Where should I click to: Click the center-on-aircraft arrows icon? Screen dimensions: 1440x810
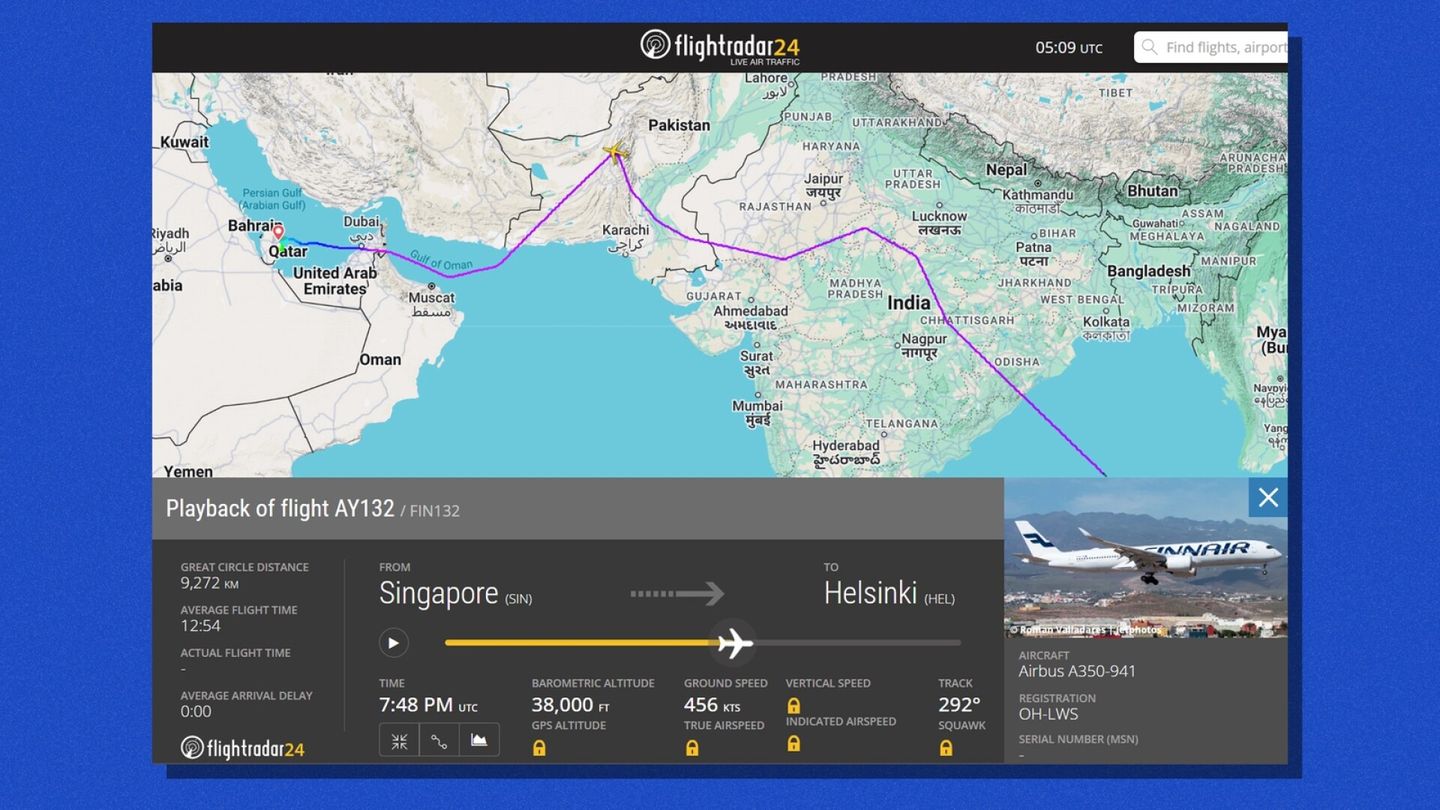coord(399,741)
